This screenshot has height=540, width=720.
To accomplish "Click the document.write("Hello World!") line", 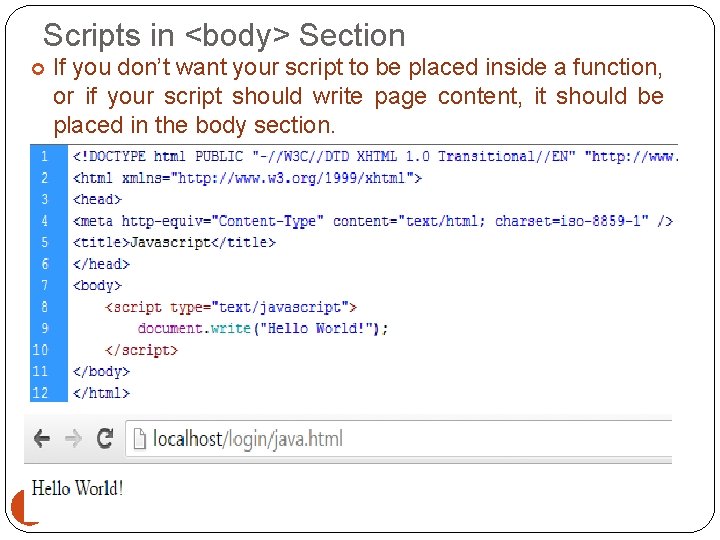I will click(263, 328).
